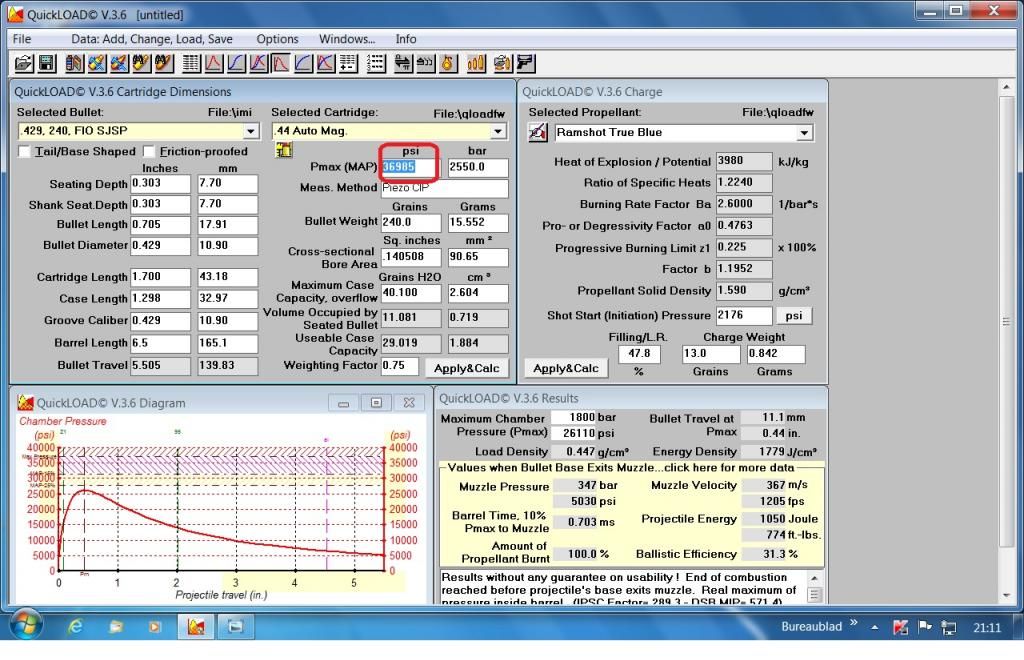This screenshot has height=660, width=1024.
Task: Click the Barrel Length inches input field
Action: [x=159, y=343]
